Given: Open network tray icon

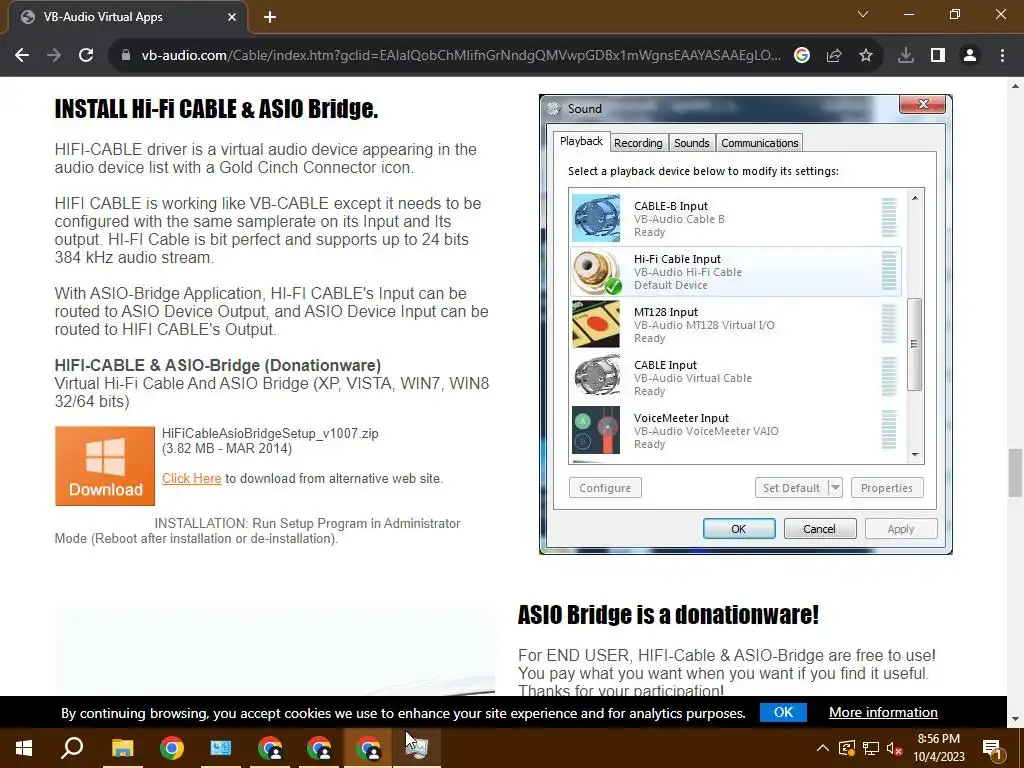Looking at the screenshot, I should click(871, 748).
